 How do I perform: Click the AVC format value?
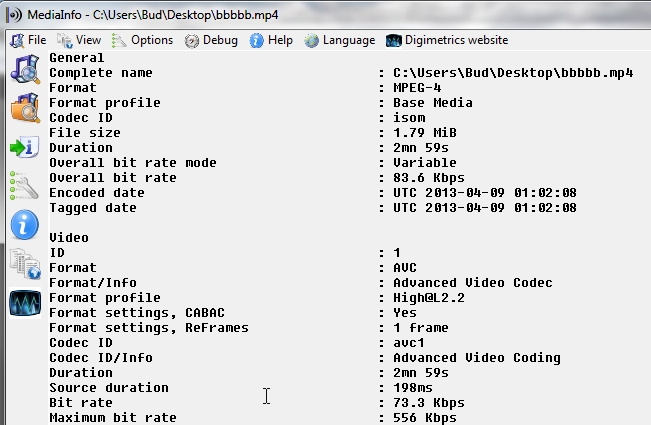click(405, 268)
